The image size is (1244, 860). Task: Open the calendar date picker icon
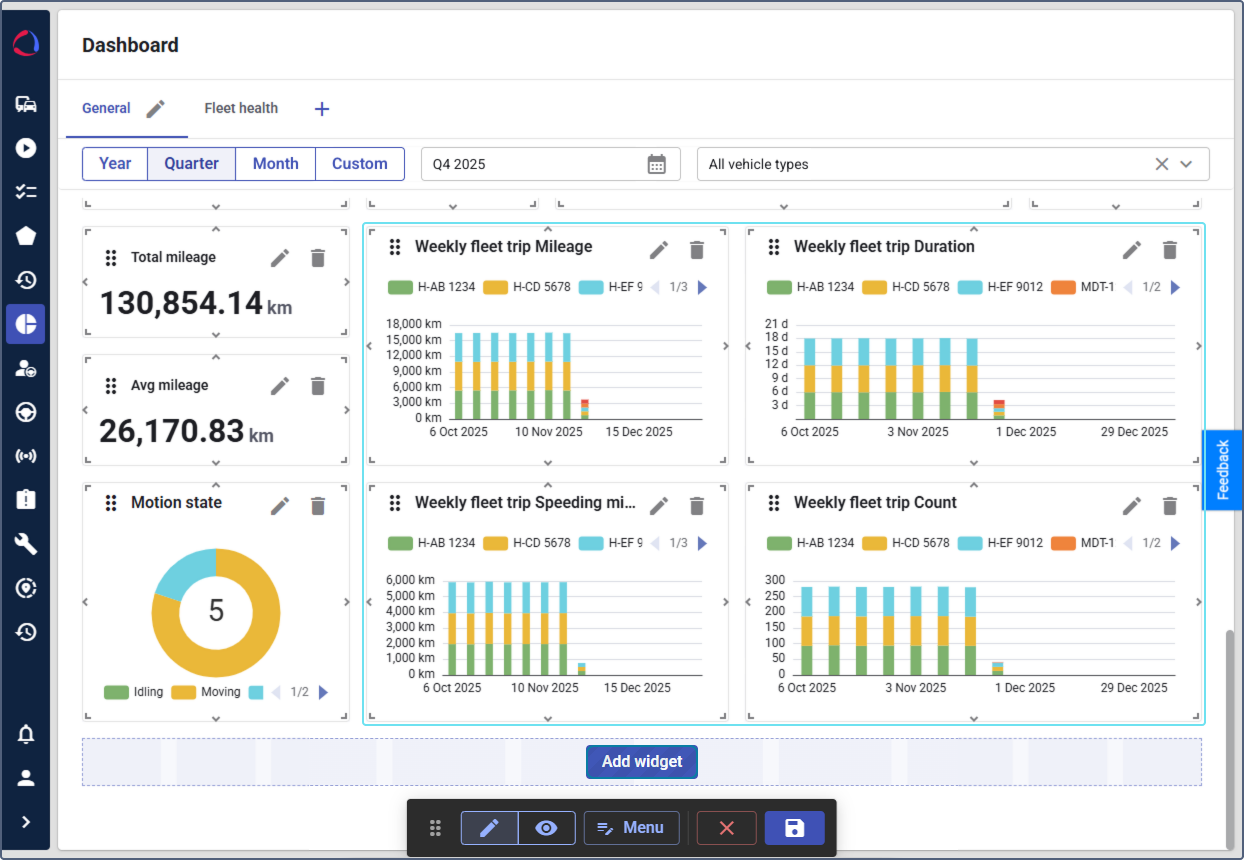[657, 164]
